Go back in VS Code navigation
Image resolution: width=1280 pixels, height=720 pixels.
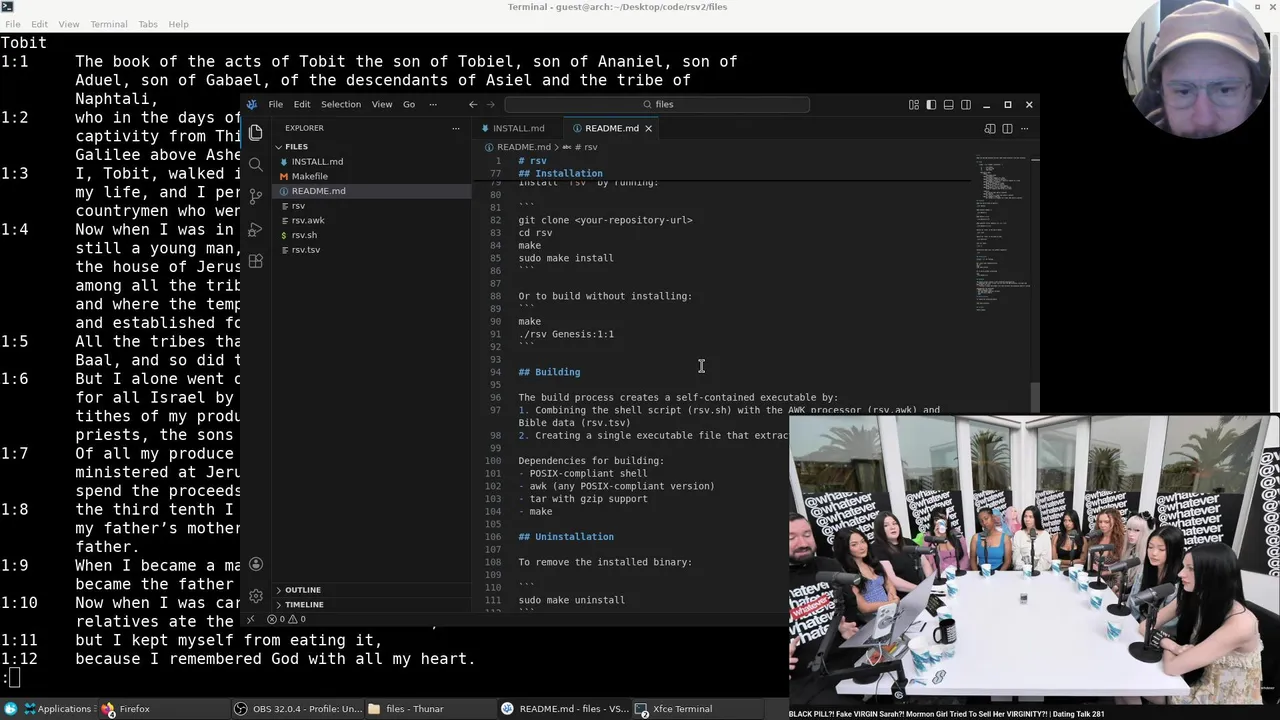tap(473, 104)
